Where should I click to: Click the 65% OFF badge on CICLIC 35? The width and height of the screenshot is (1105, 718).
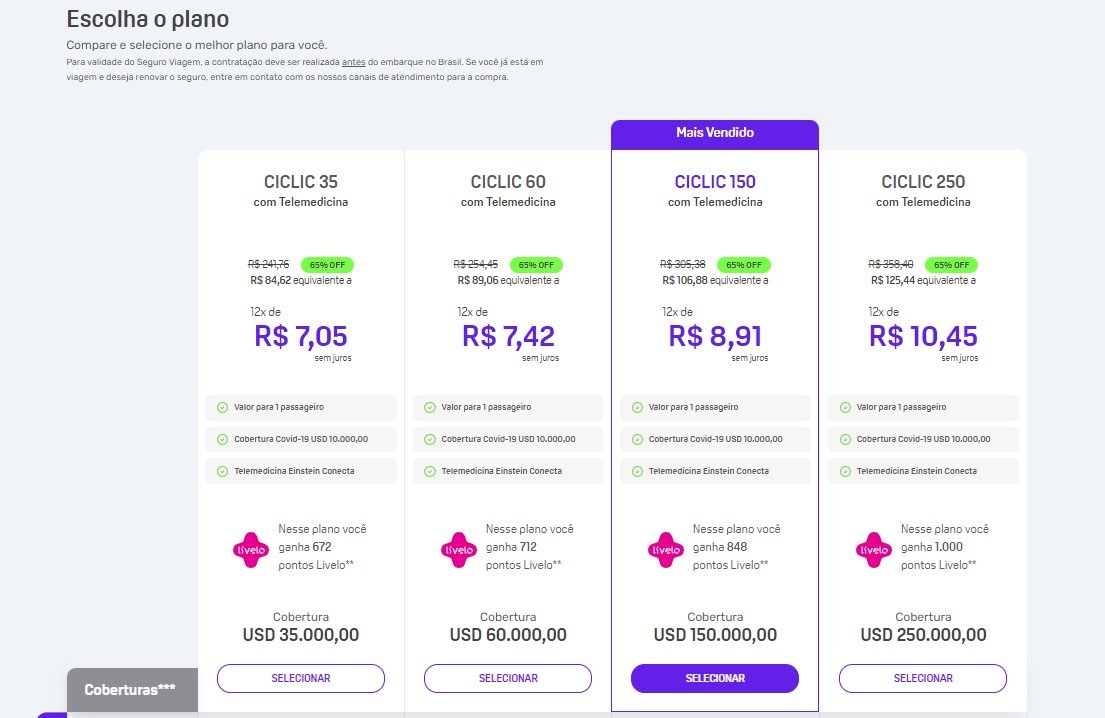pos(328,265)
